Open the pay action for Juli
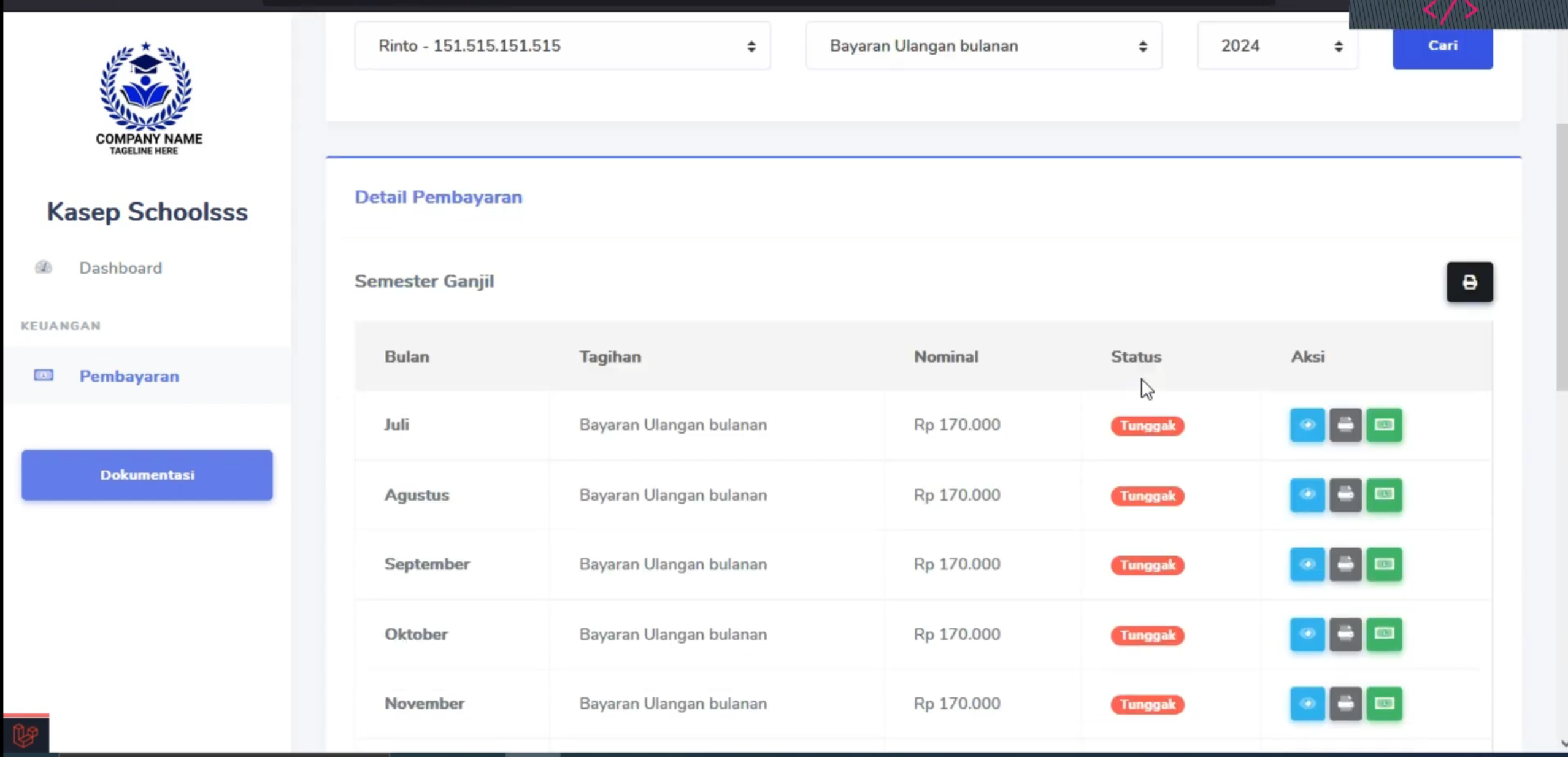The image size is (1568, 757). coord(1384,425)
